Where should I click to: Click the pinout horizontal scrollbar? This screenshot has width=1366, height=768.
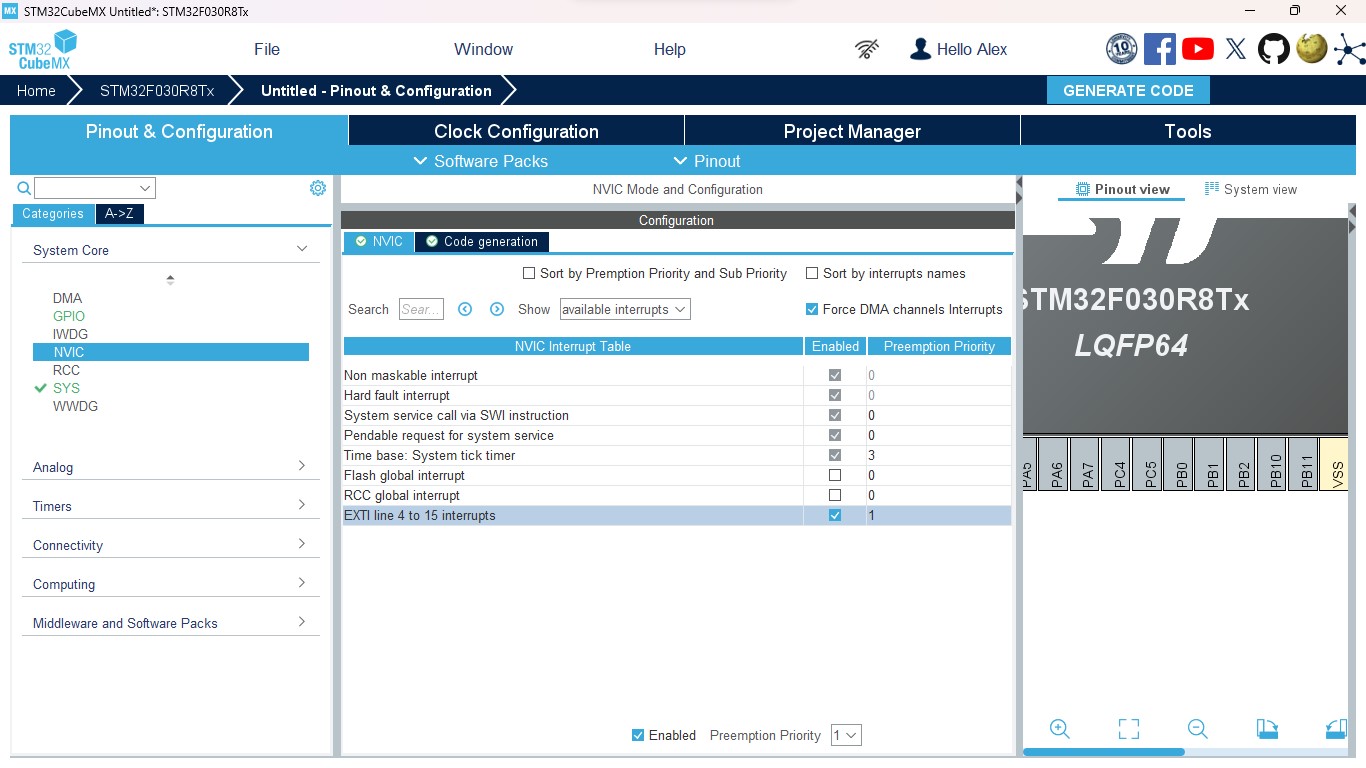(1104, 751)
